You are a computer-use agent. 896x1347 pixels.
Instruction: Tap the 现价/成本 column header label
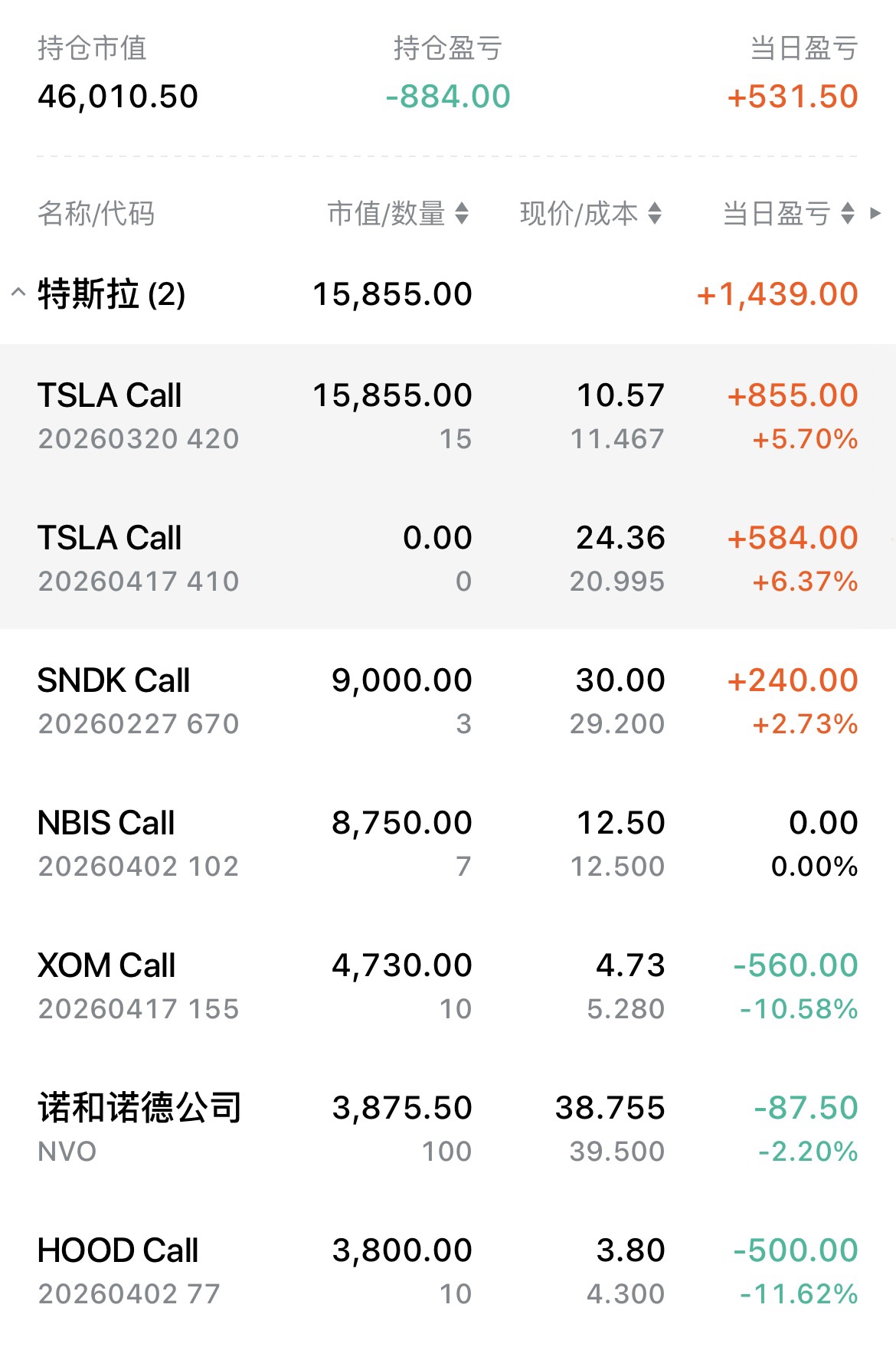[x=579, y=213]
